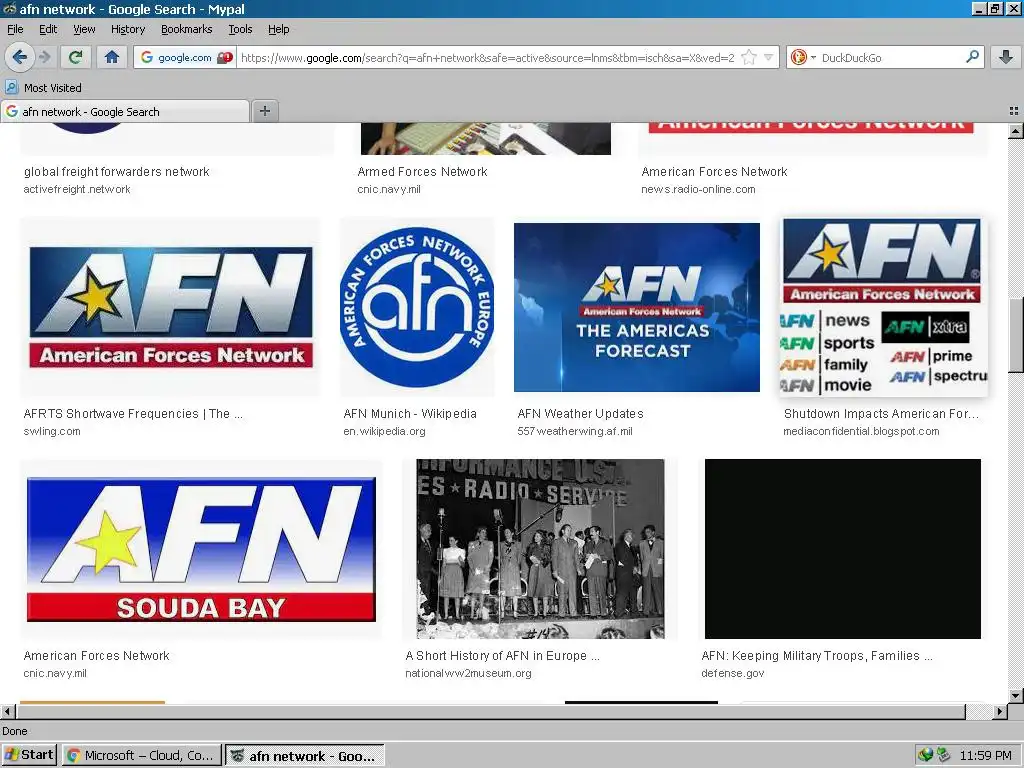Click the nationalww2museum.org source text

pos(468,673)
